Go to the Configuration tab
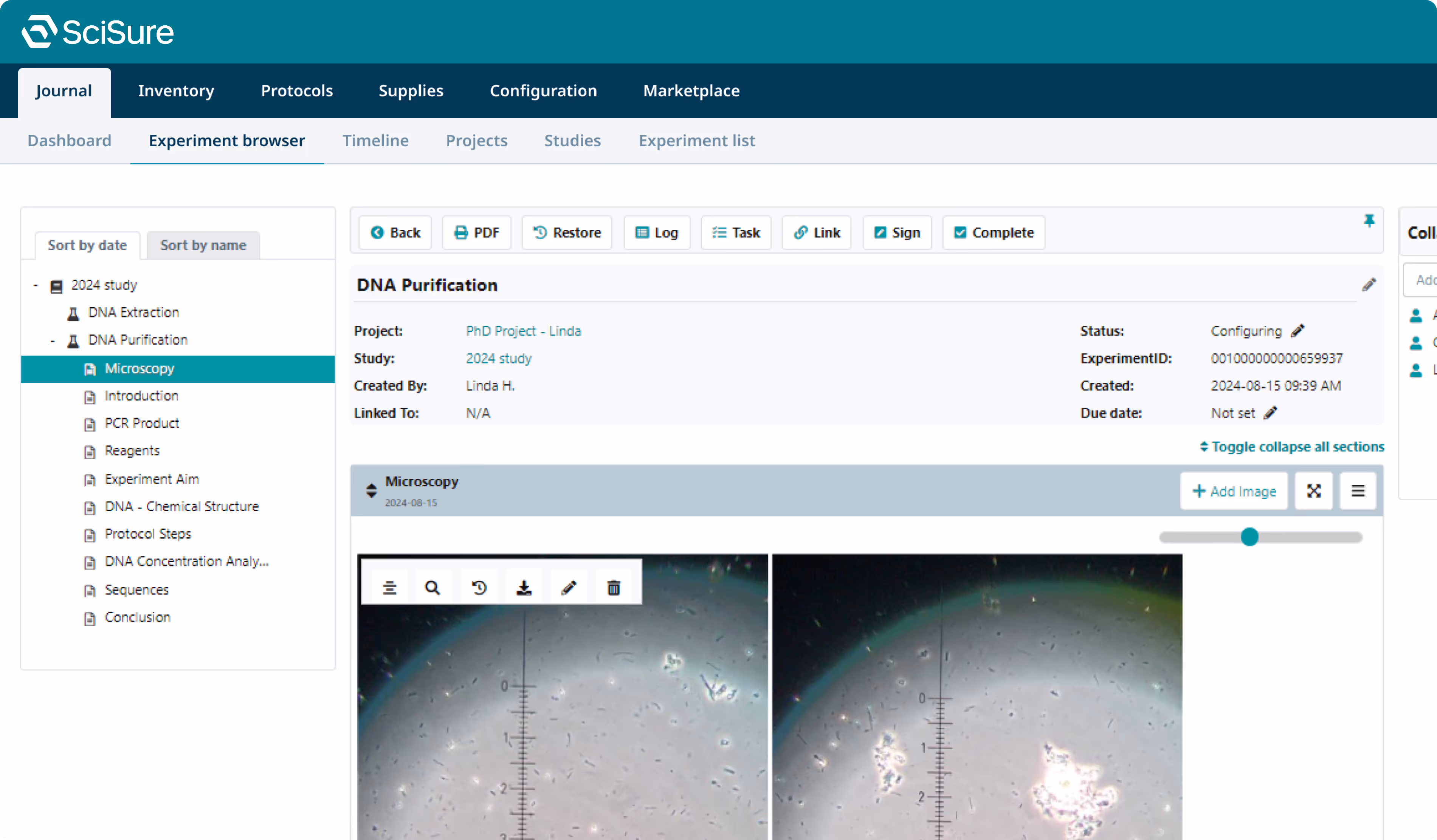Viewport: 1437px width, 840px height. 543,91
